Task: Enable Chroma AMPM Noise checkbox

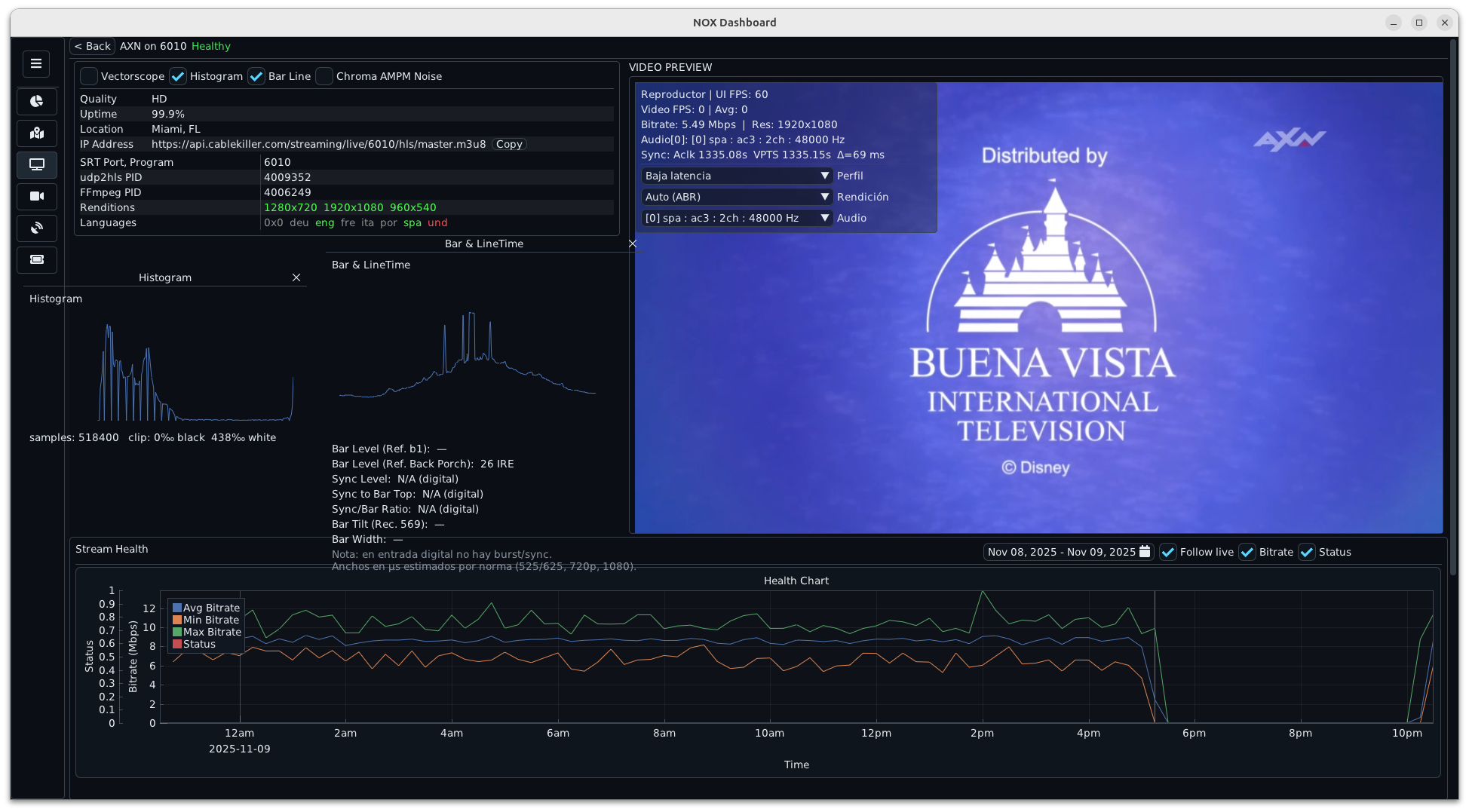Action: pyautogui.click(x=324, y=76)
